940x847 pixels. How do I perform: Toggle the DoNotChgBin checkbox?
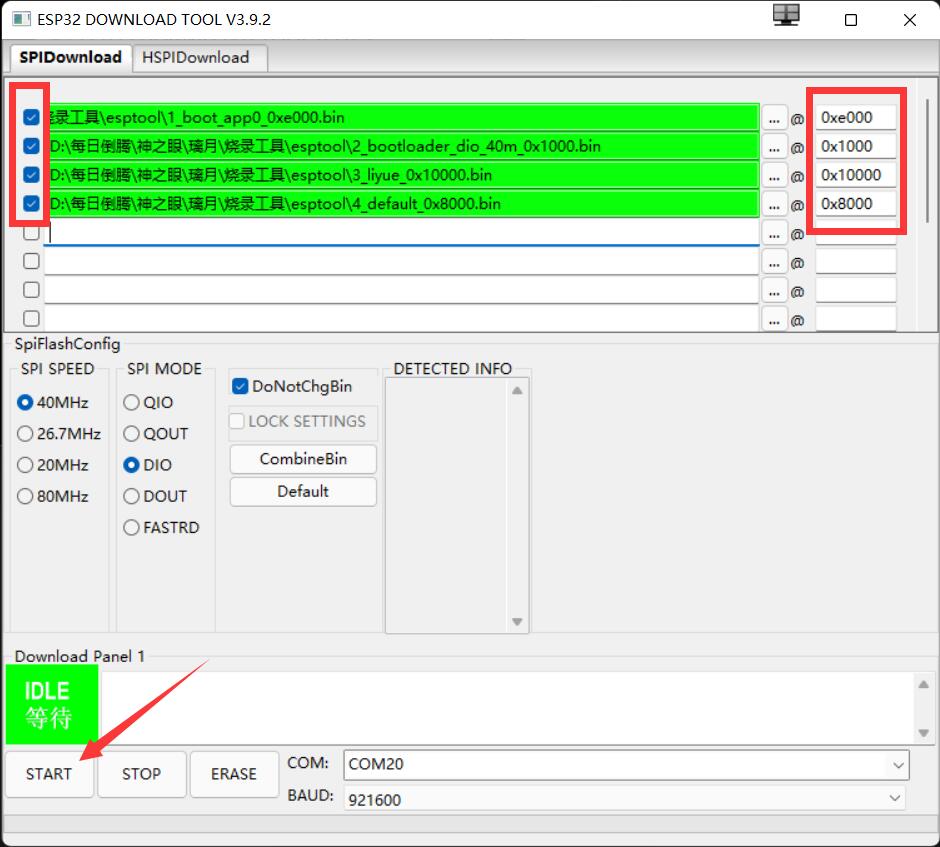240,386
